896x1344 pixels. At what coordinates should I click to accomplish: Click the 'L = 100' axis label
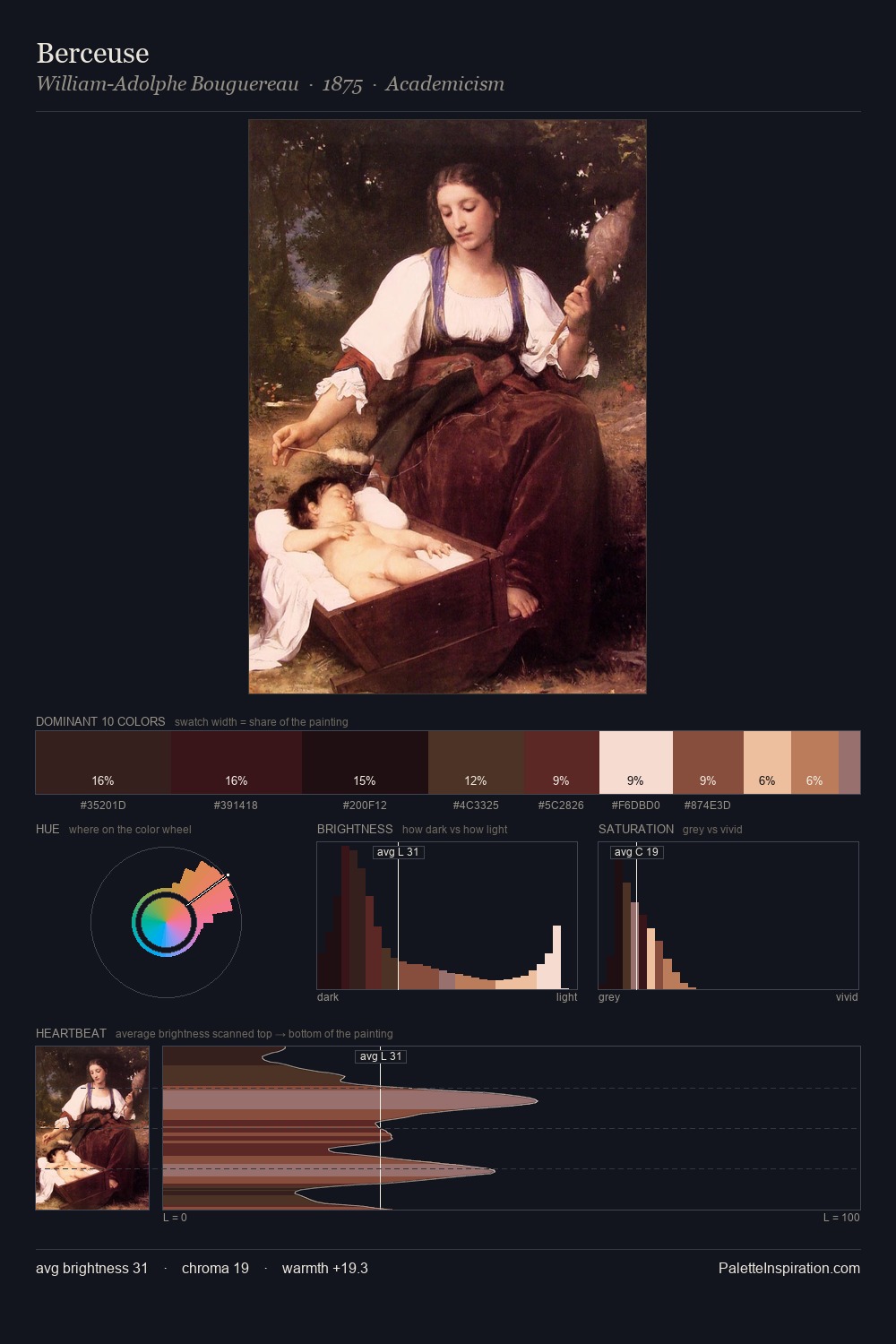(x=841, y=1218)
